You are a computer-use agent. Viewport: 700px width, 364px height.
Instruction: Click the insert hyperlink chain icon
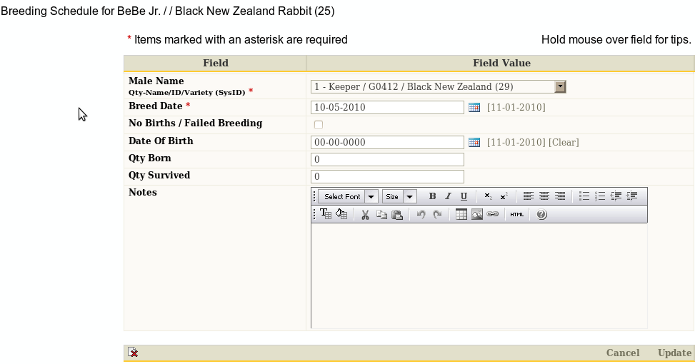point(492,215)
